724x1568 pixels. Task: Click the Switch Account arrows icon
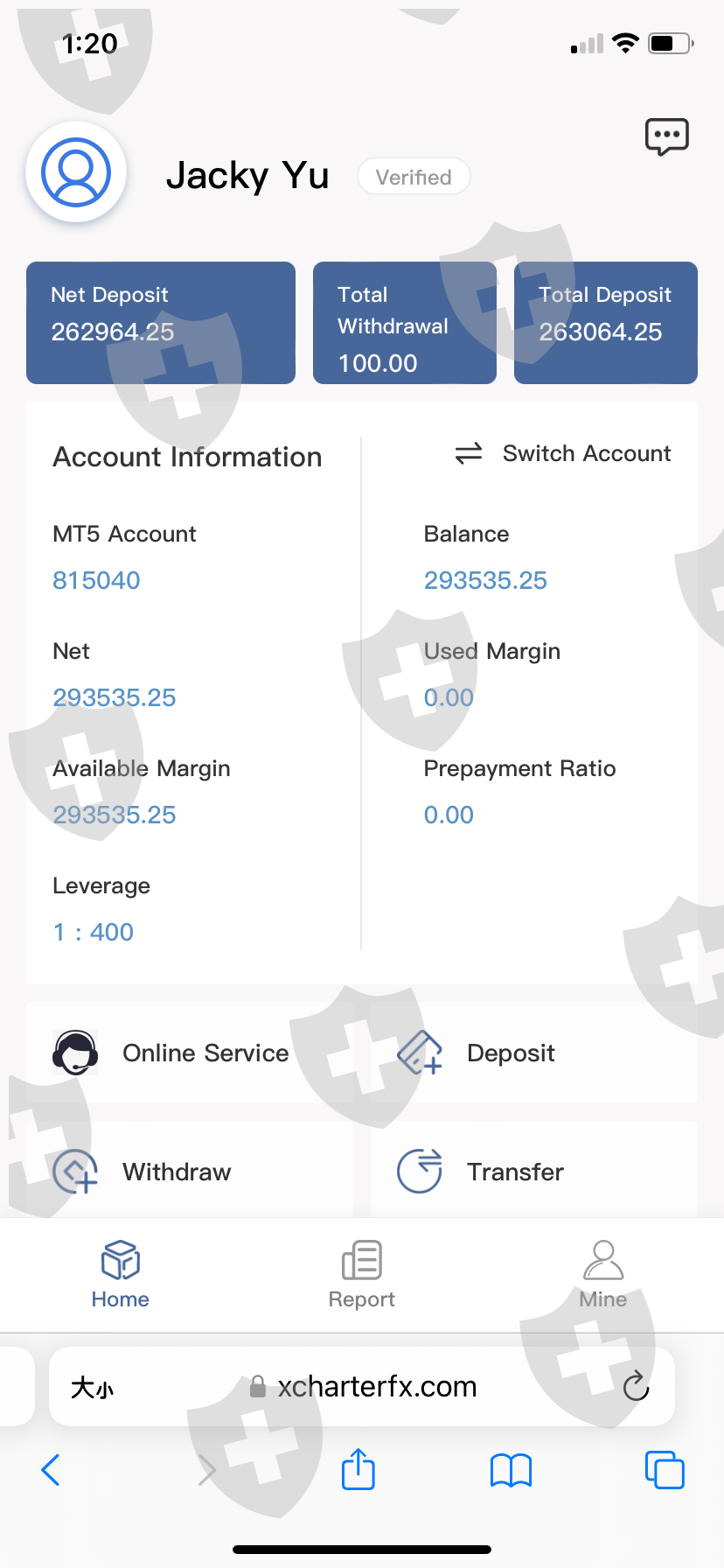[469, 453]
